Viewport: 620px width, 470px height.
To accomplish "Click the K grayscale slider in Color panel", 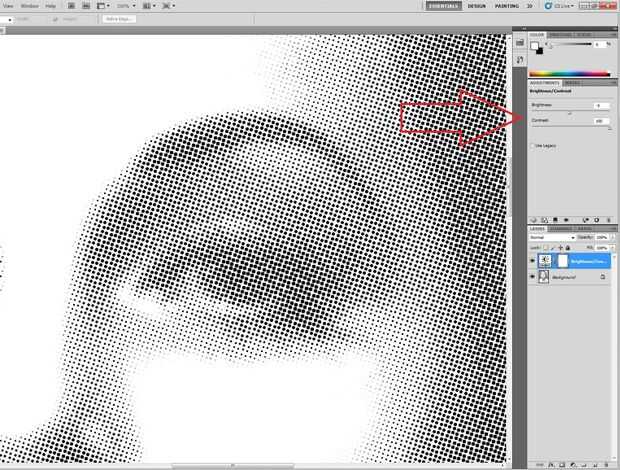I will point(571,44).
